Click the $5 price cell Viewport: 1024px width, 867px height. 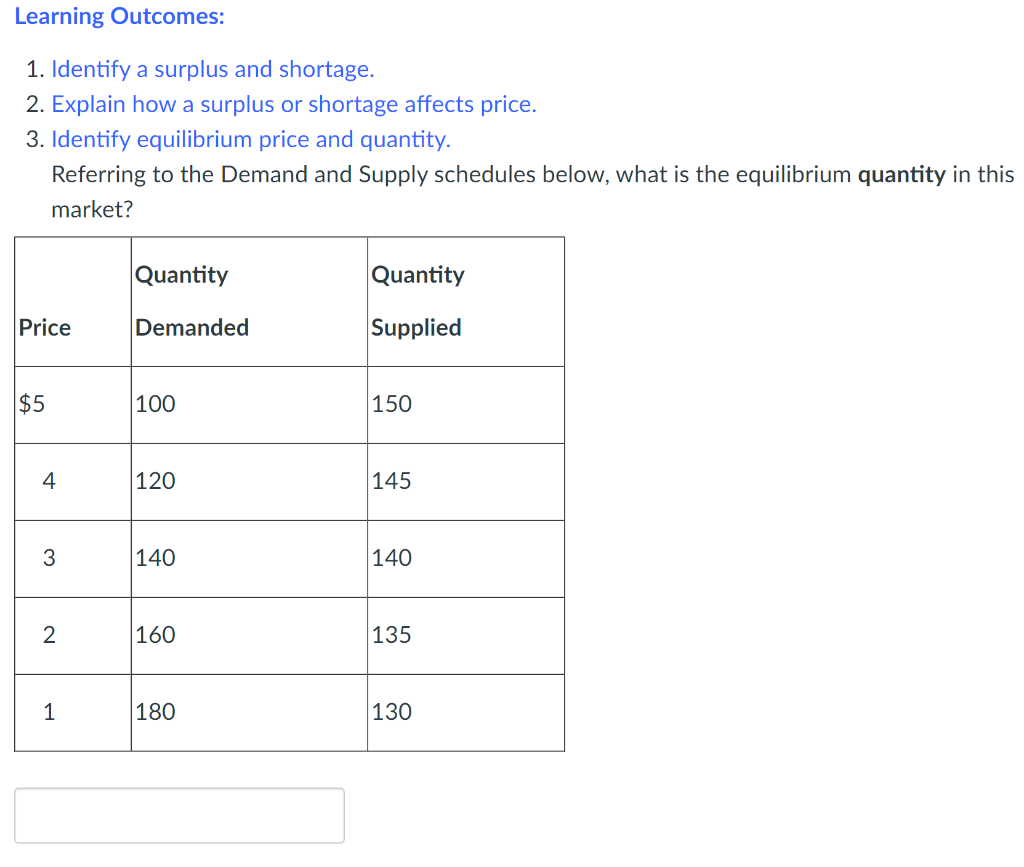click(x=30, y=404)
